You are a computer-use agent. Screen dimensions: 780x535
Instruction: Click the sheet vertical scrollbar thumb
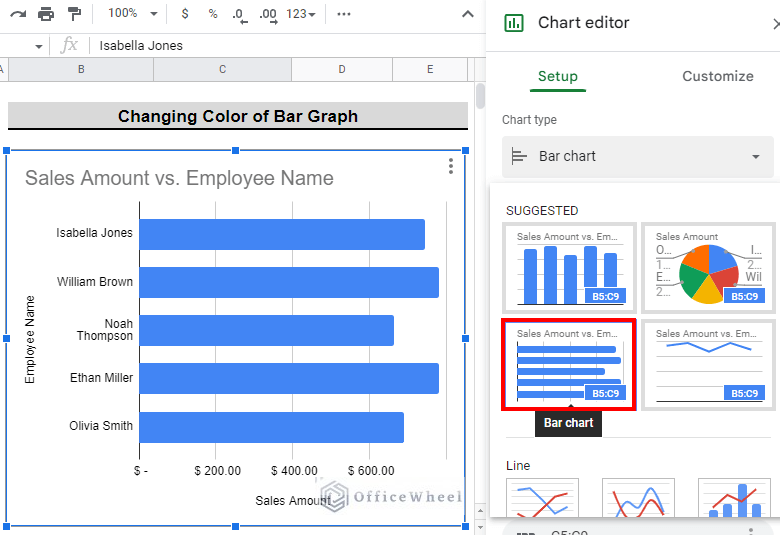(480, 96)
